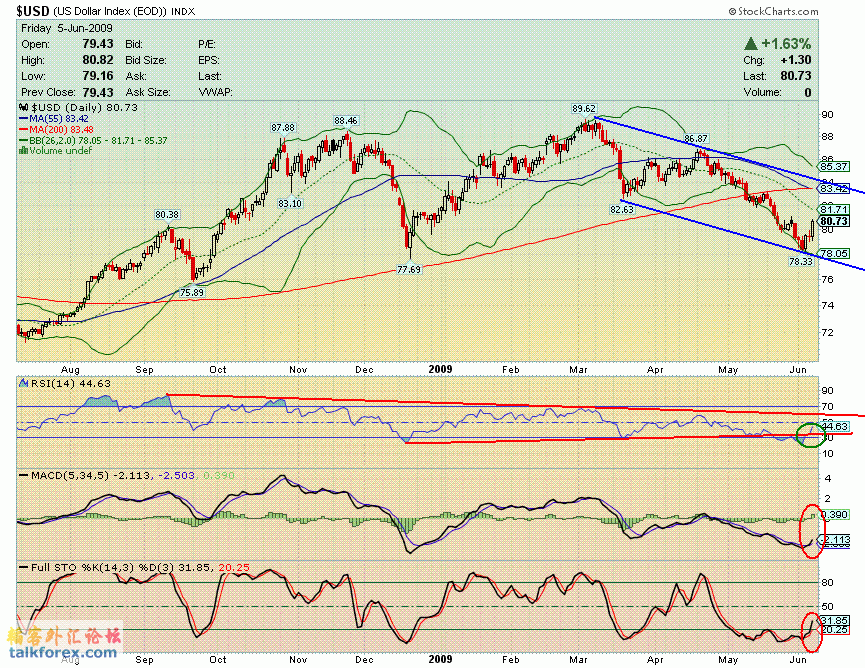
Task: Click the 88.46 price label
Action: (346, 120)
